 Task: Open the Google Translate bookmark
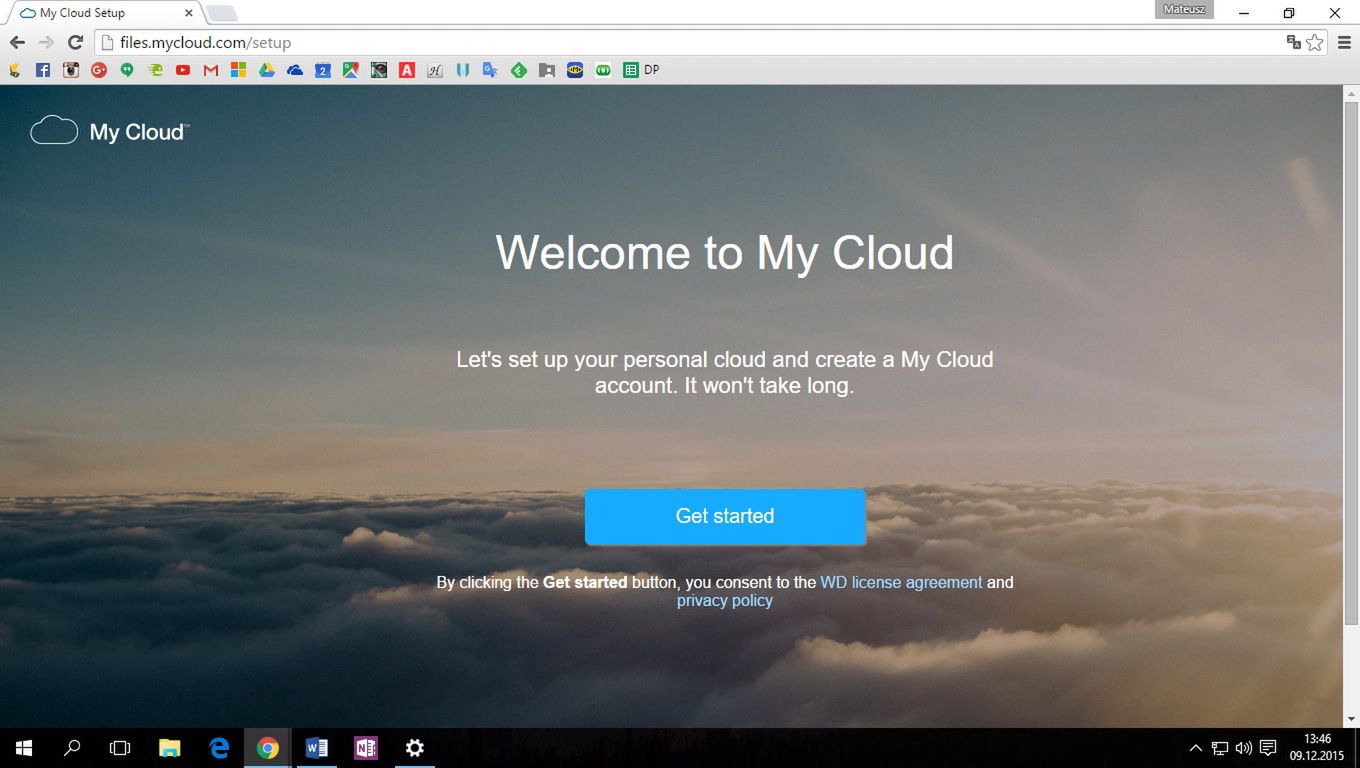point(490,70)
